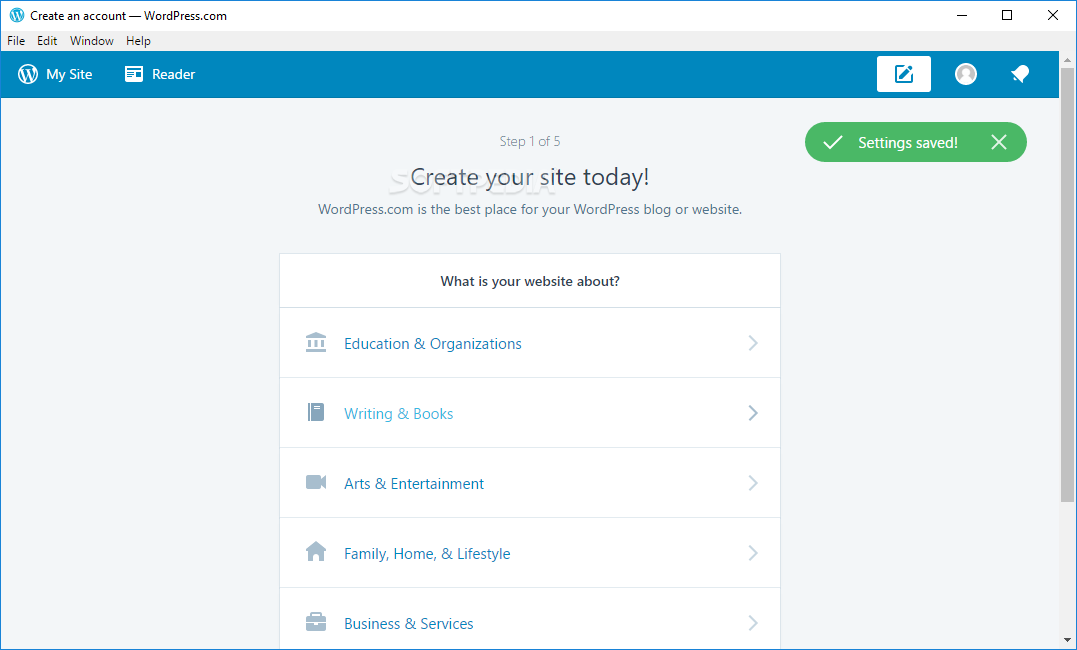
Task: Click the Create your site today! heading
Action: (530, 177)
